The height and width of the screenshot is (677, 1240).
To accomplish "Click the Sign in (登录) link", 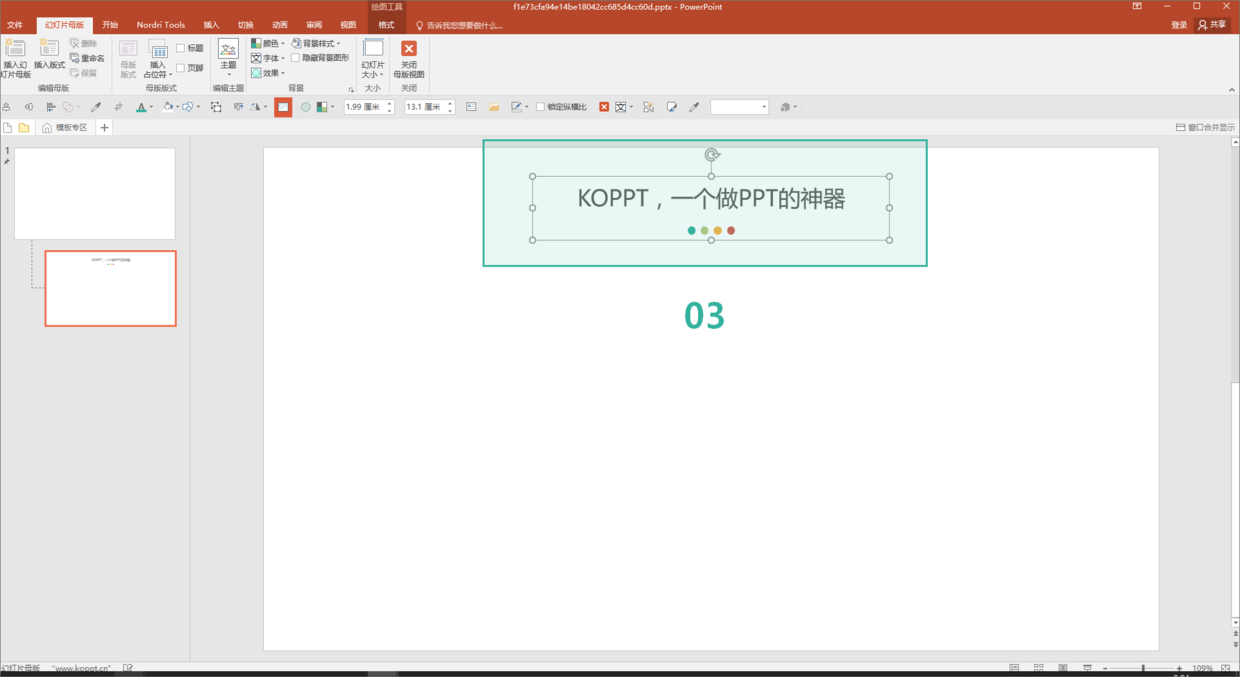I will pyautogui.click(x=1179, y=25).
